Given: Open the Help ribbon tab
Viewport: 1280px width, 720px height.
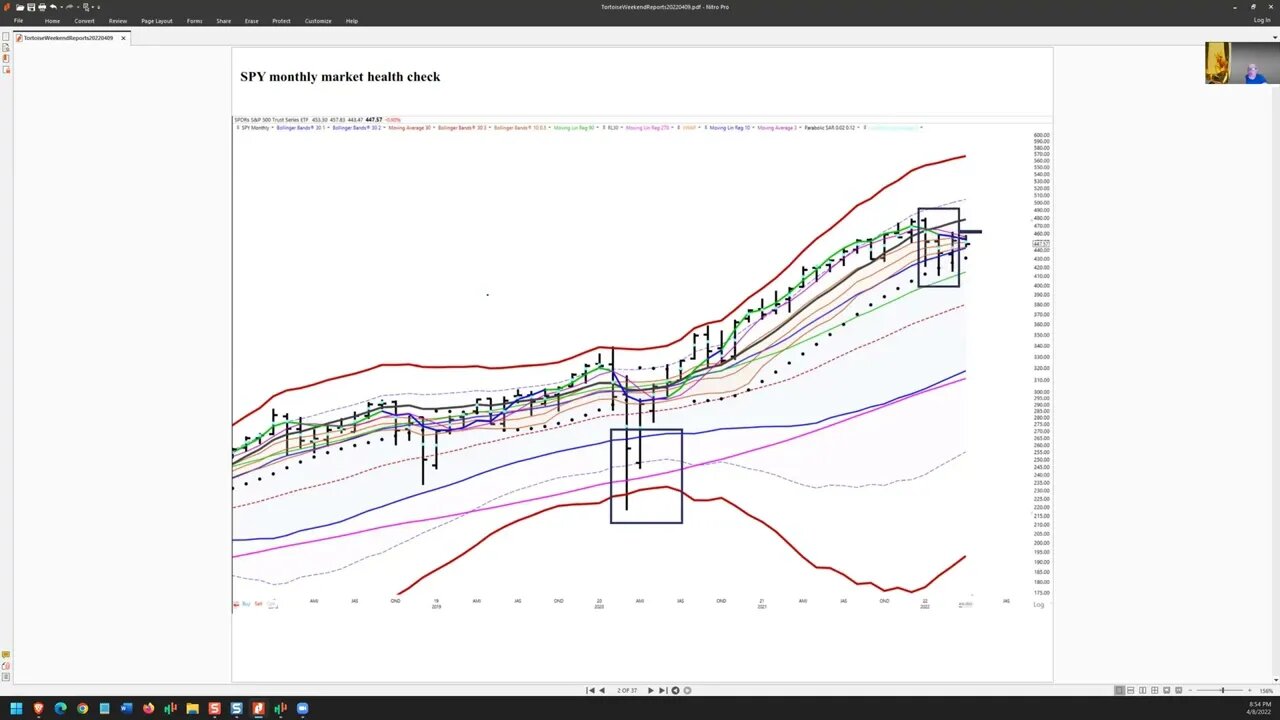Looking at the screenshot, I should (352, 21).
